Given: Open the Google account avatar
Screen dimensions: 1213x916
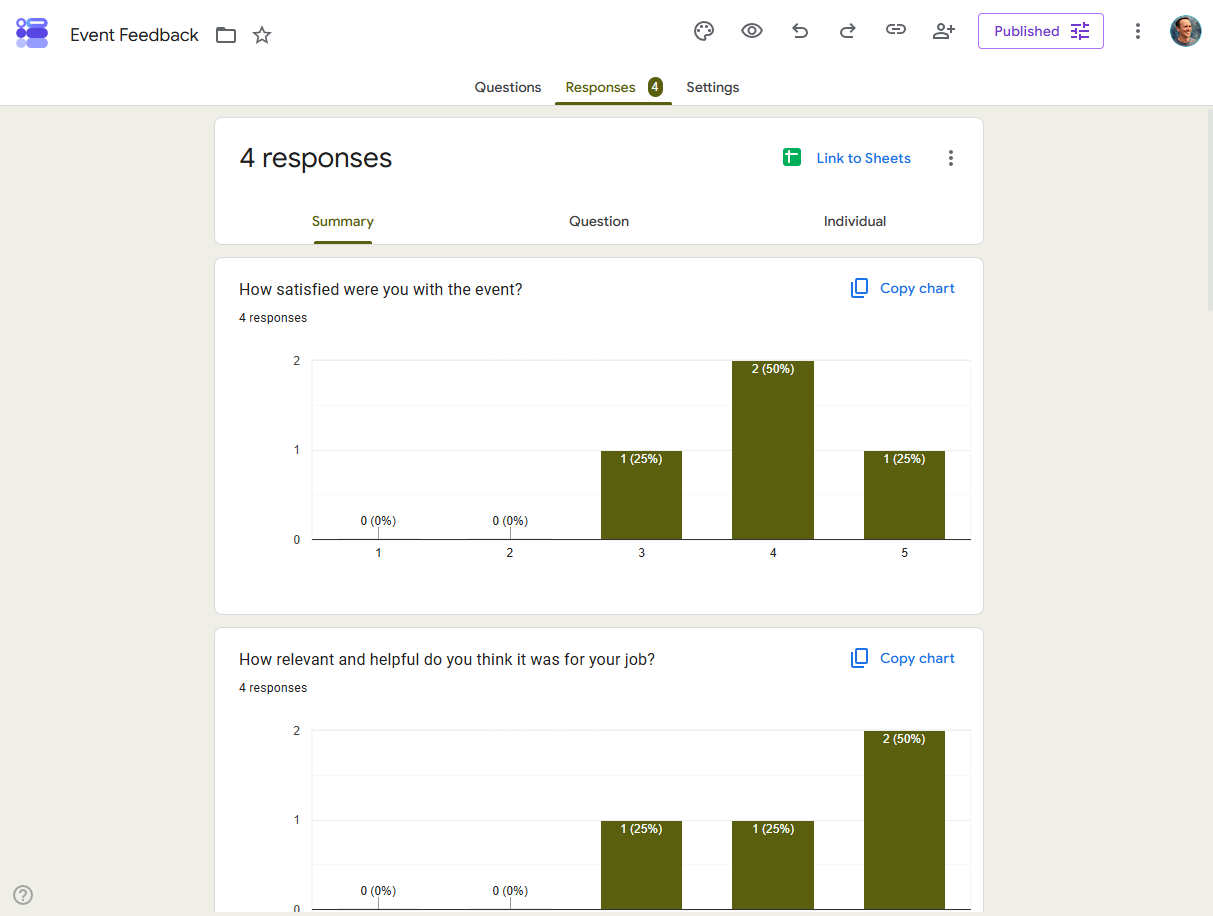Looking at the screenshot, I should pyautogui.click(x=1186, y=31).
